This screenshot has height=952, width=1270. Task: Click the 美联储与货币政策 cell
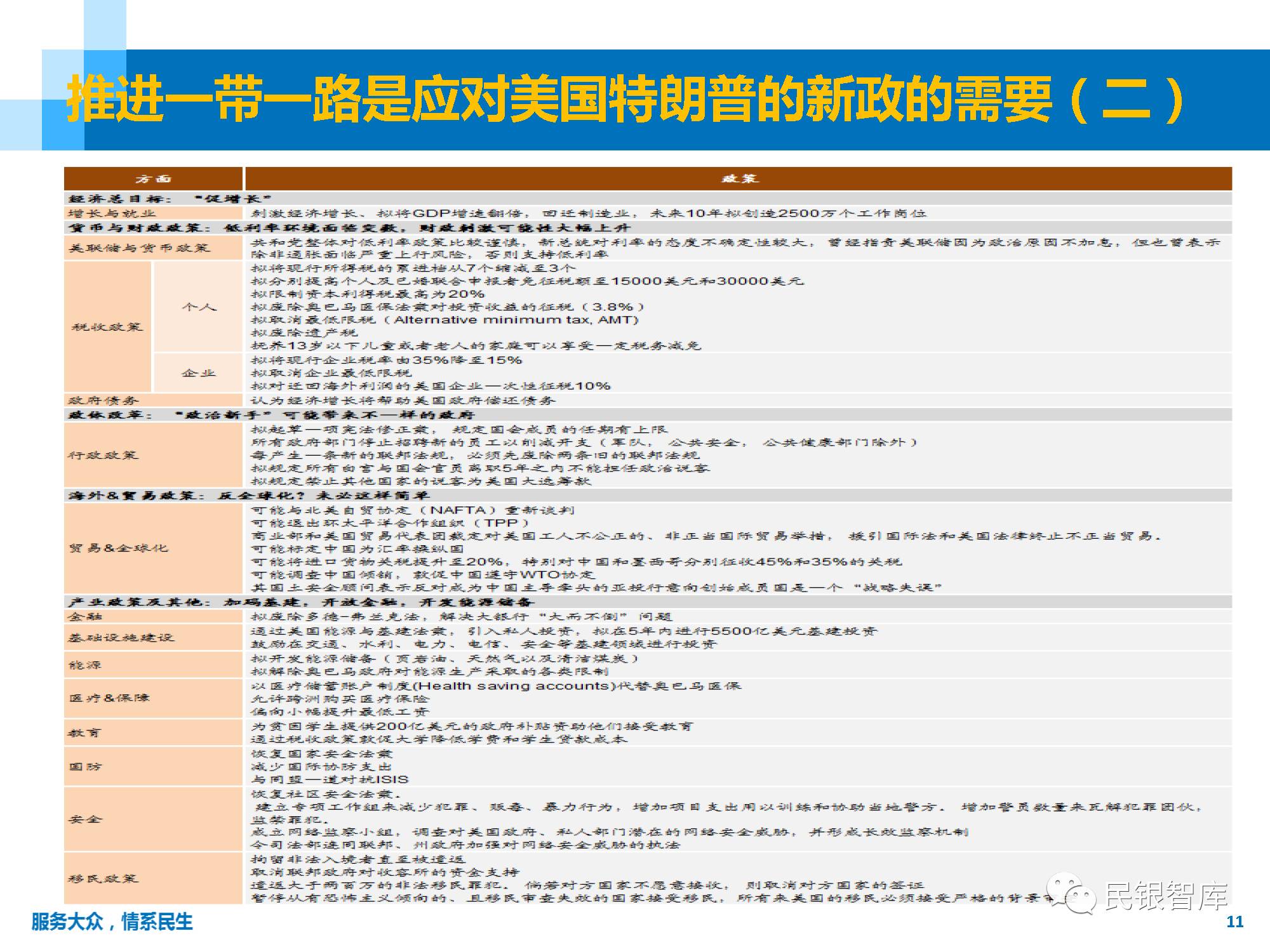tap(138, 248)
